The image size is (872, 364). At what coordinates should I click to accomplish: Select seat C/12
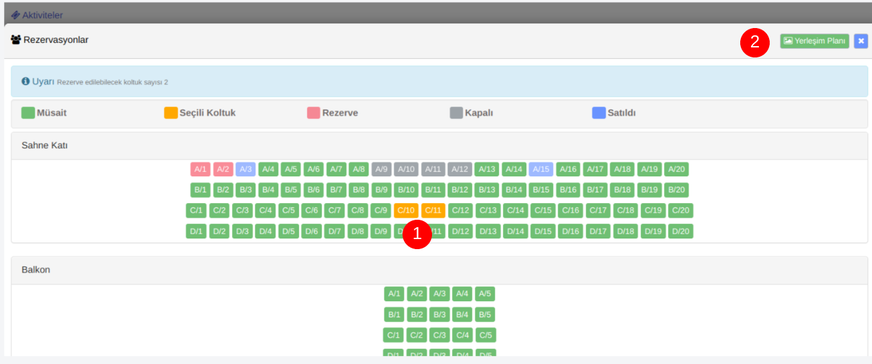click(x=460, y=211)
